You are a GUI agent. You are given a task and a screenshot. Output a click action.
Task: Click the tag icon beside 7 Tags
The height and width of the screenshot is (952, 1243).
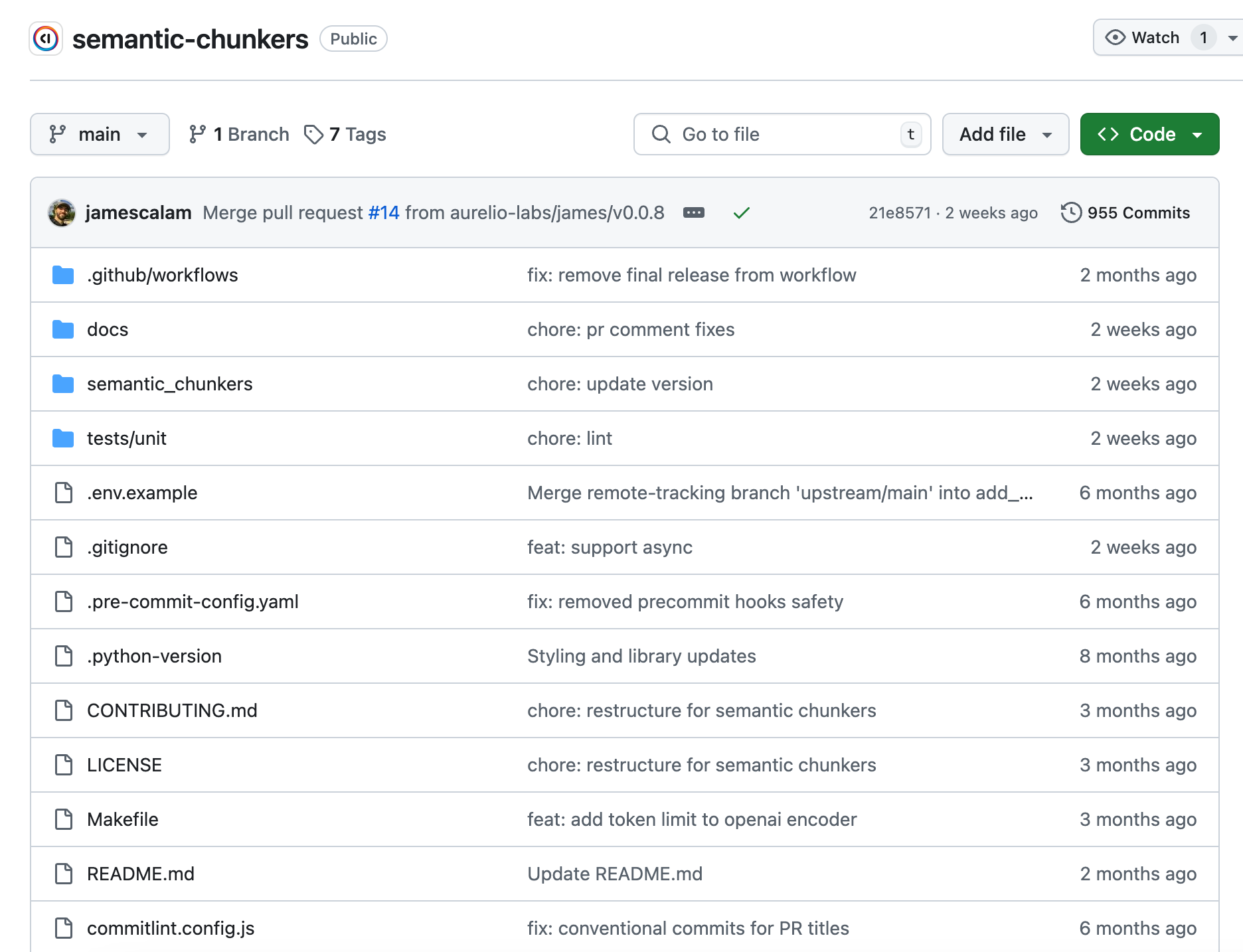[x=313, y=134]
